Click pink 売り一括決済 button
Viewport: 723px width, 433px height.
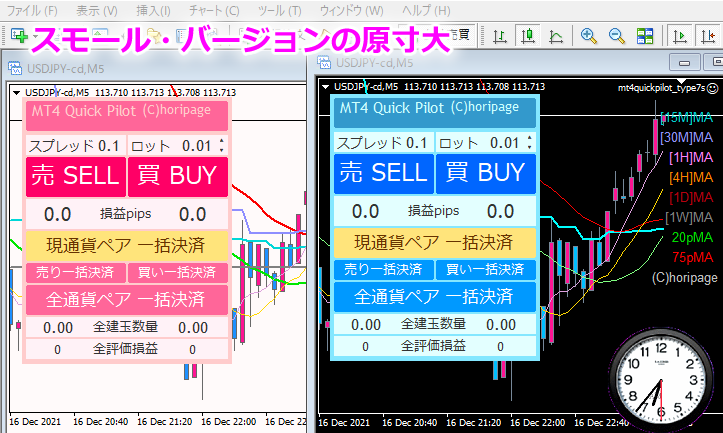[x=76, y=273]
